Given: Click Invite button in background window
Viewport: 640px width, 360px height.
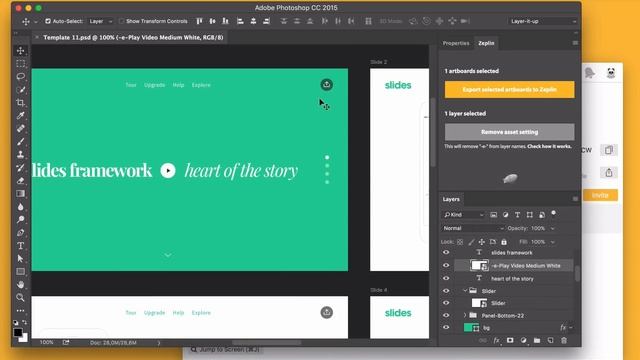Looking at the screenshot, I should tap(600, 195).
